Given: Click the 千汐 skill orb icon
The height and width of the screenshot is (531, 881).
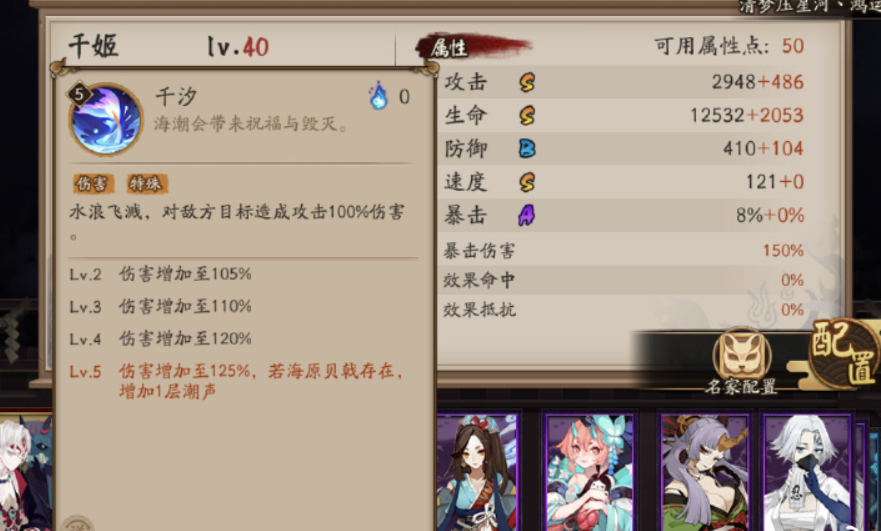Looking at the screenshot, I should tap(105, 119).
